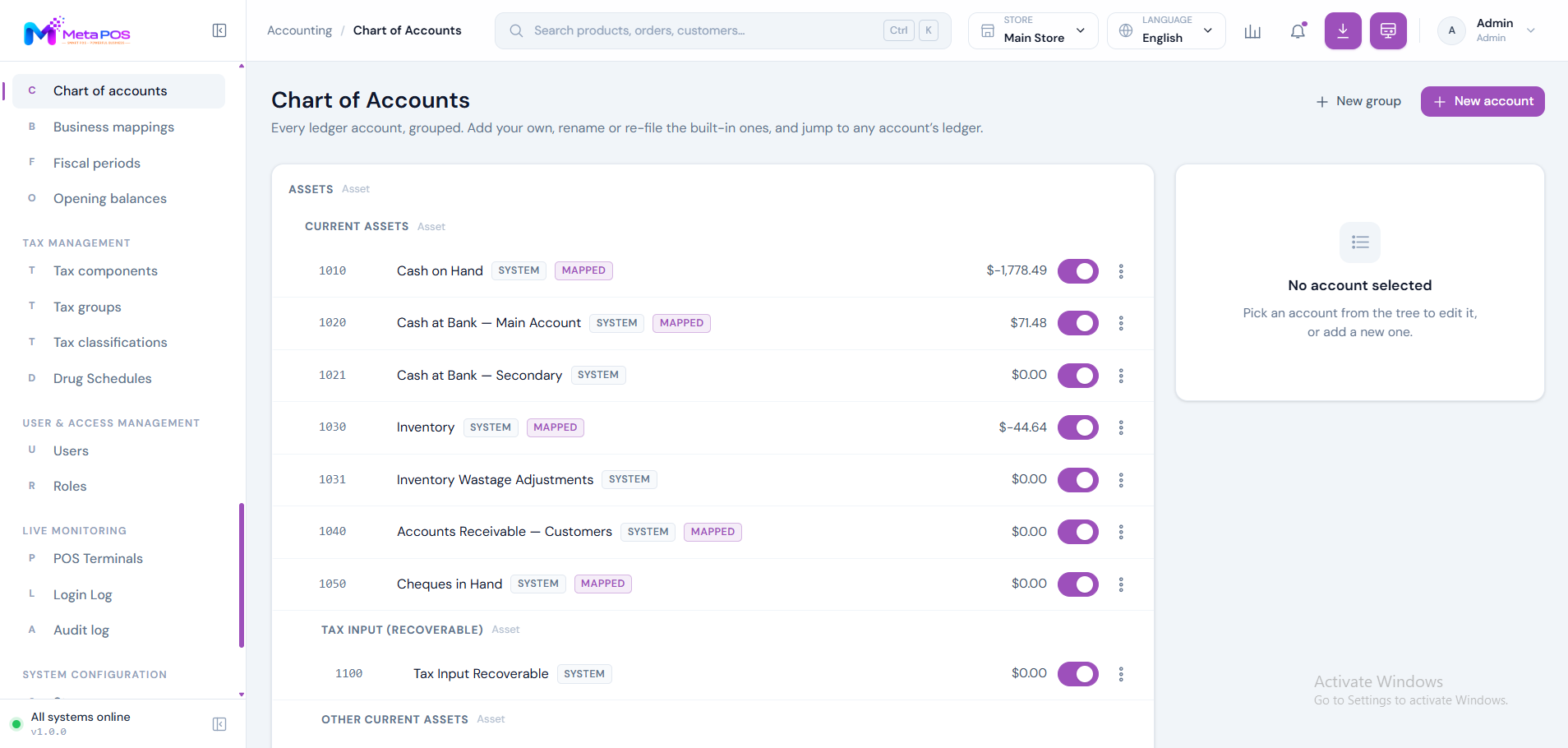The width and height of the screenshot is (1568, 748).
Task: Select Cash on Hand account name
Action: (440, 271)
